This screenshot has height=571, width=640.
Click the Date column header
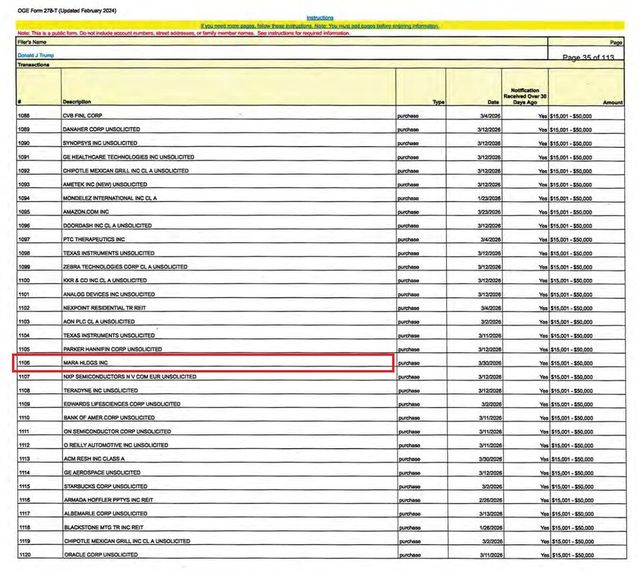click(493, 102)
